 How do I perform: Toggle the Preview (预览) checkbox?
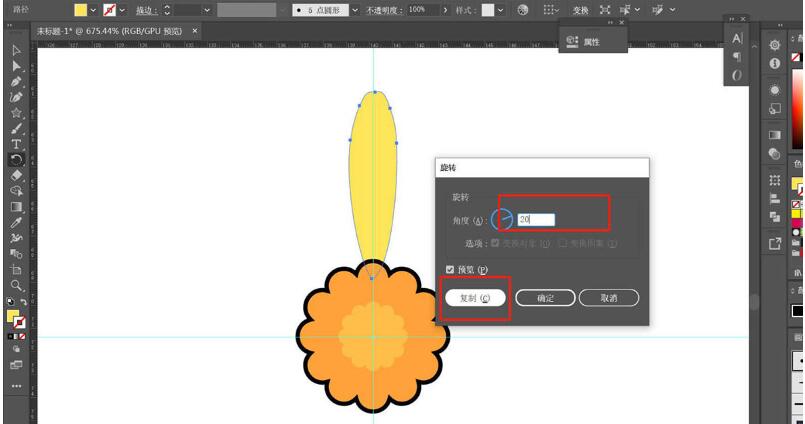pos(450,269)
